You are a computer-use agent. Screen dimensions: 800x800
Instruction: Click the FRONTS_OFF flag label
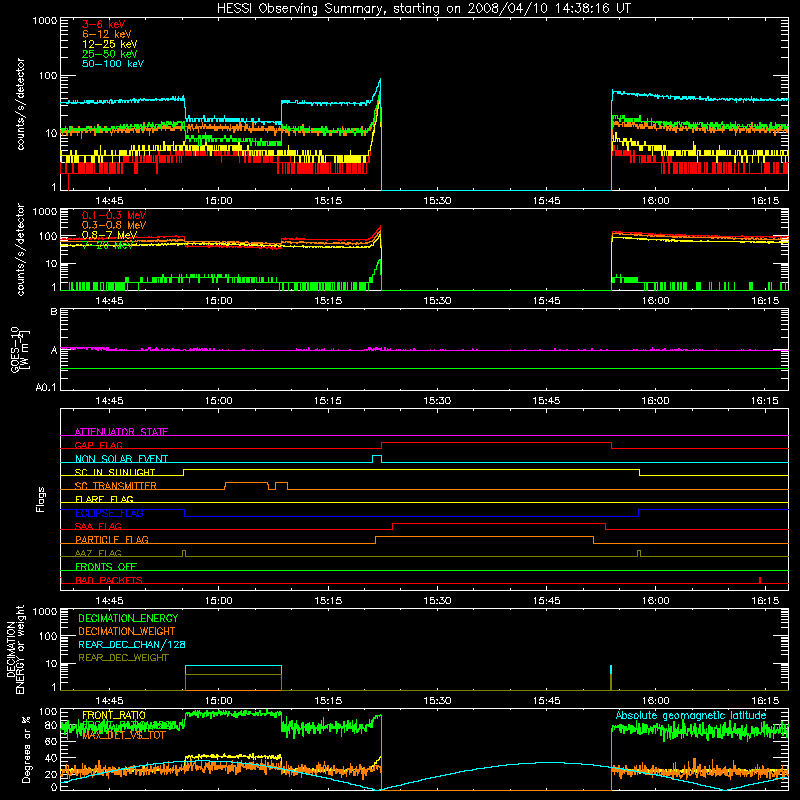tap(106, 566)
